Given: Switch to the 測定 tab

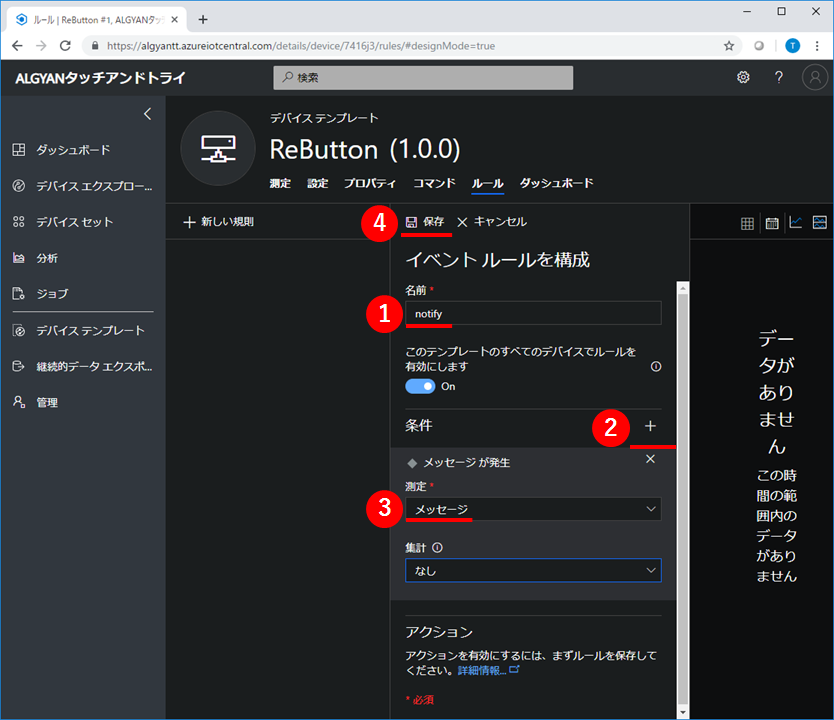Looking at the screenshot, I should (280, 183).
